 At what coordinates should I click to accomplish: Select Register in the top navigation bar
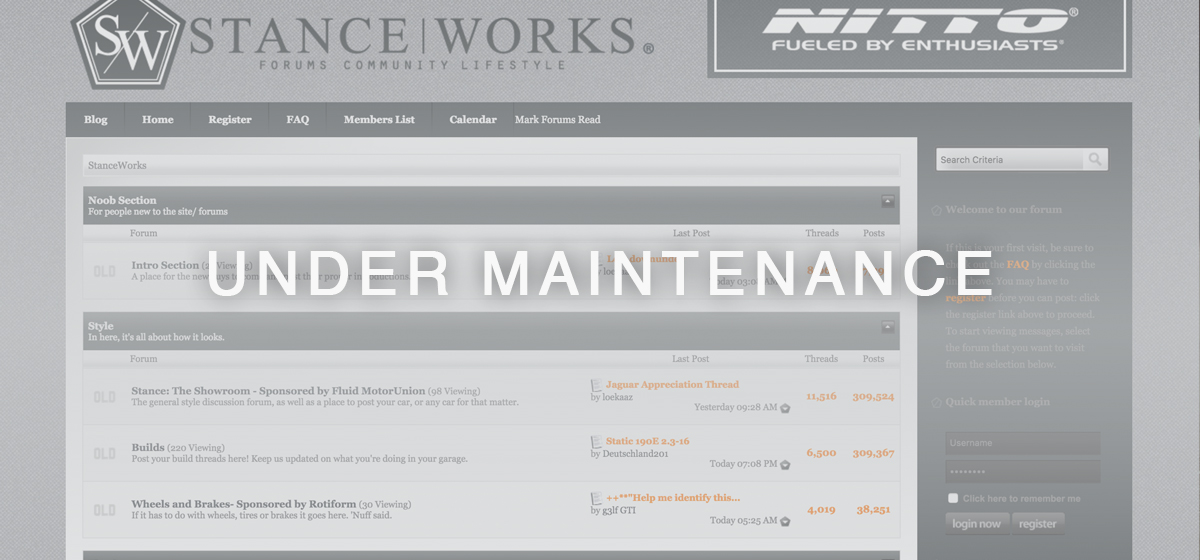[230, 120]
